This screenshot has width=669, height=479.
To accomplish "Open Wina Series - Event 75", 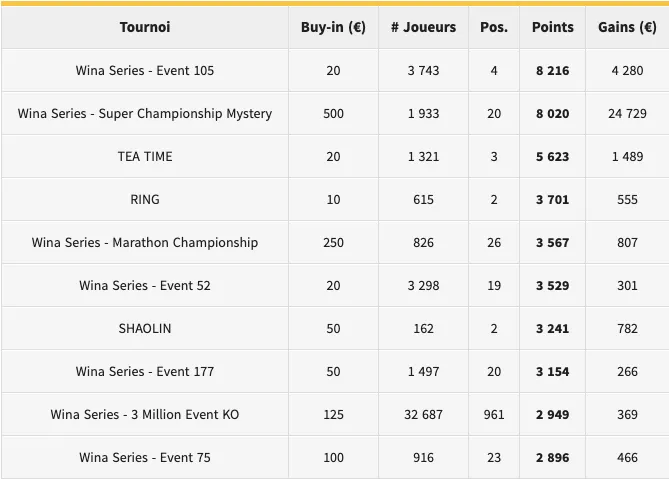I will 145,458.
